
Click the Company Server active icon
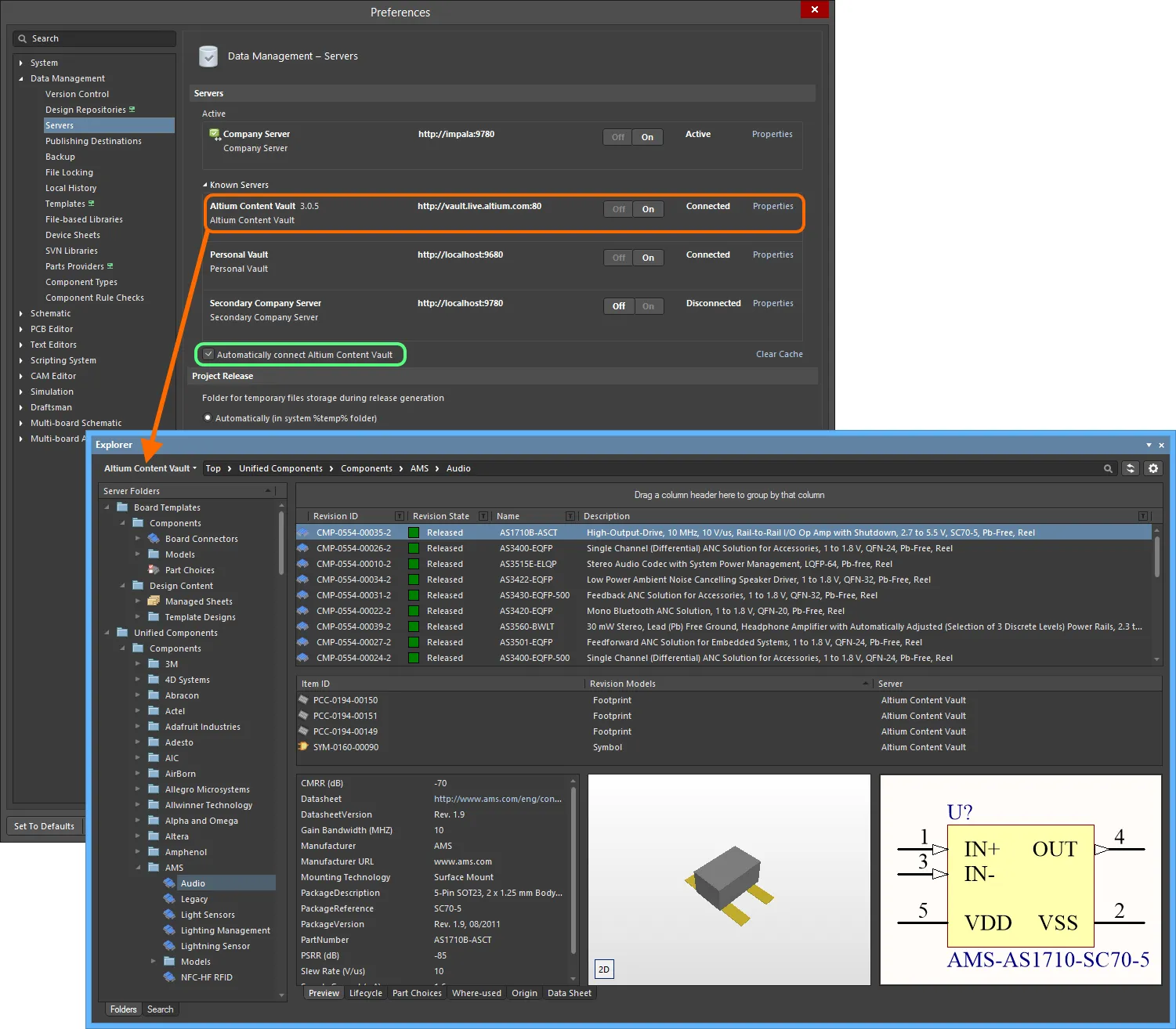215,135
